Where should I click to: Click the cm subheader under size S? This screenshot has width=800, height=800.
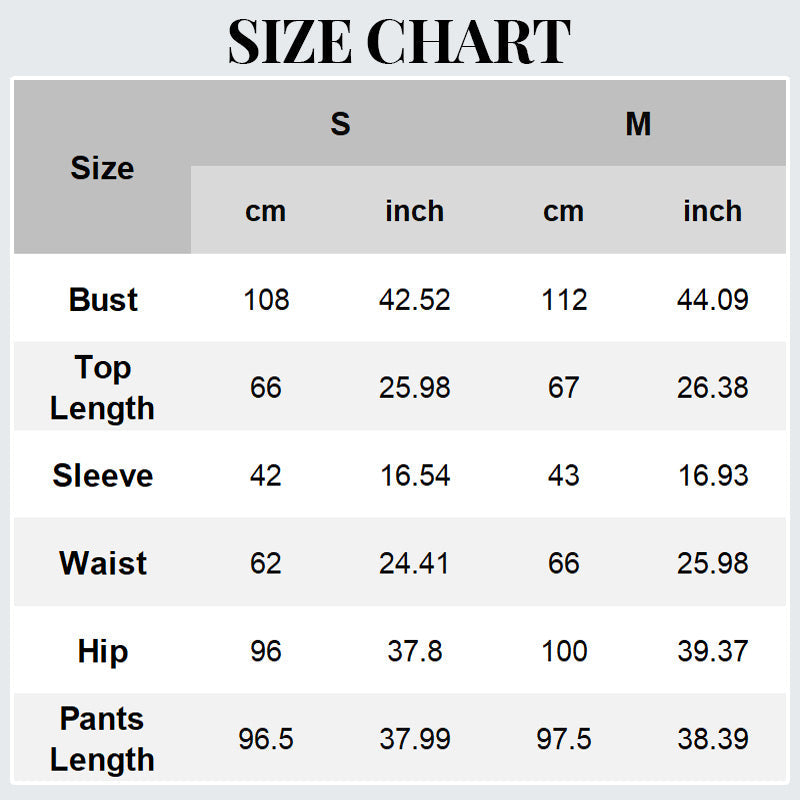(x=266, y=211)
